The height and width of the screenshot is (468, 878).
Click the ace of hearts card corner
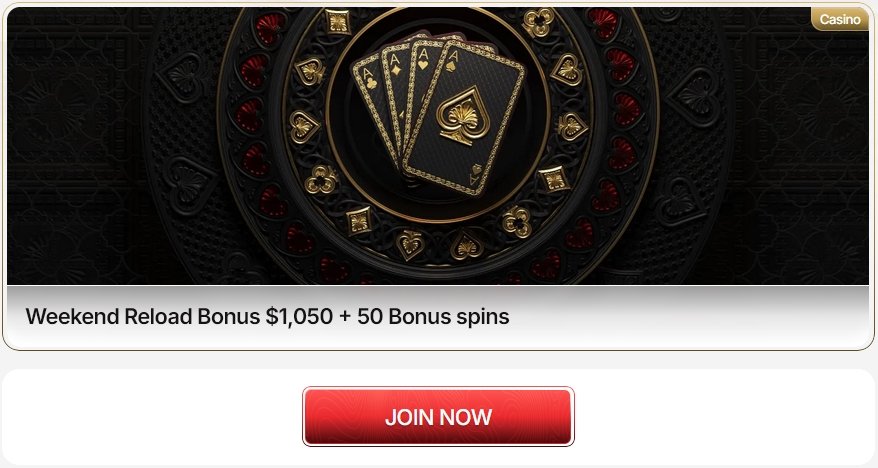(x=423, y=60)
